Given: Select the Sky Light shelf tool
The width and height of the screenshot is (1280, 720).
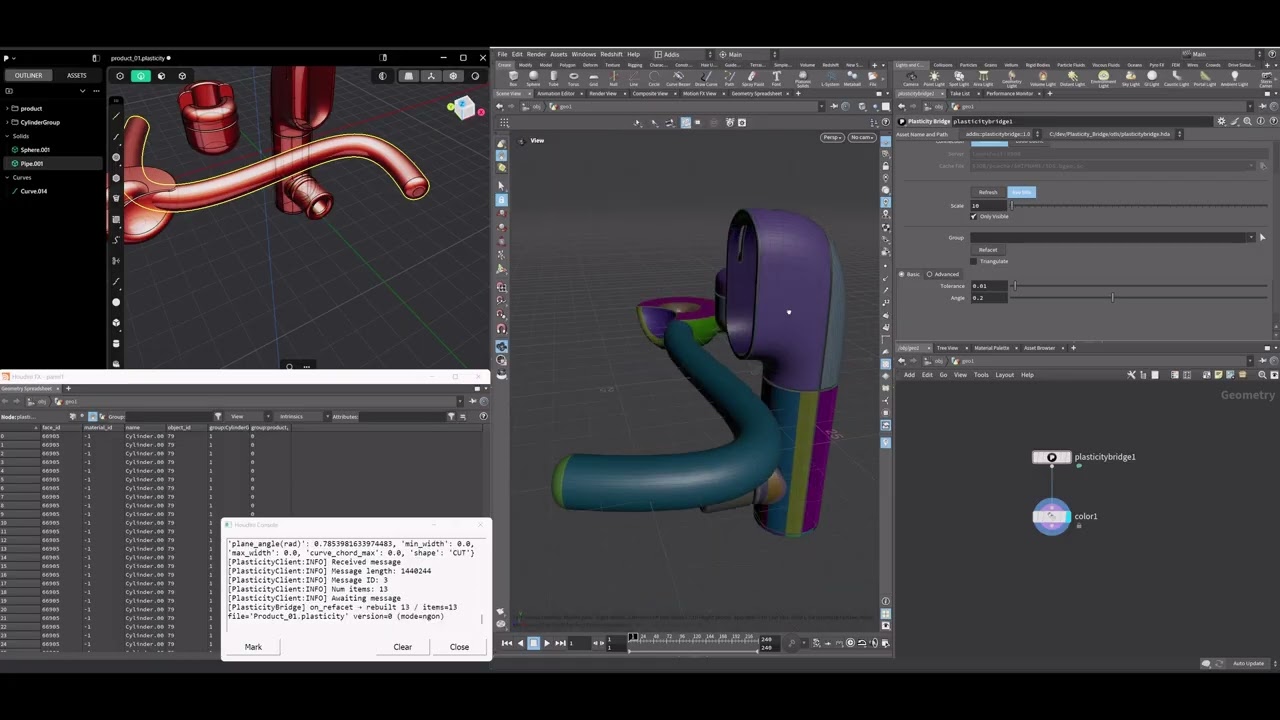Looking at the screenshot, I should 1130,77.
